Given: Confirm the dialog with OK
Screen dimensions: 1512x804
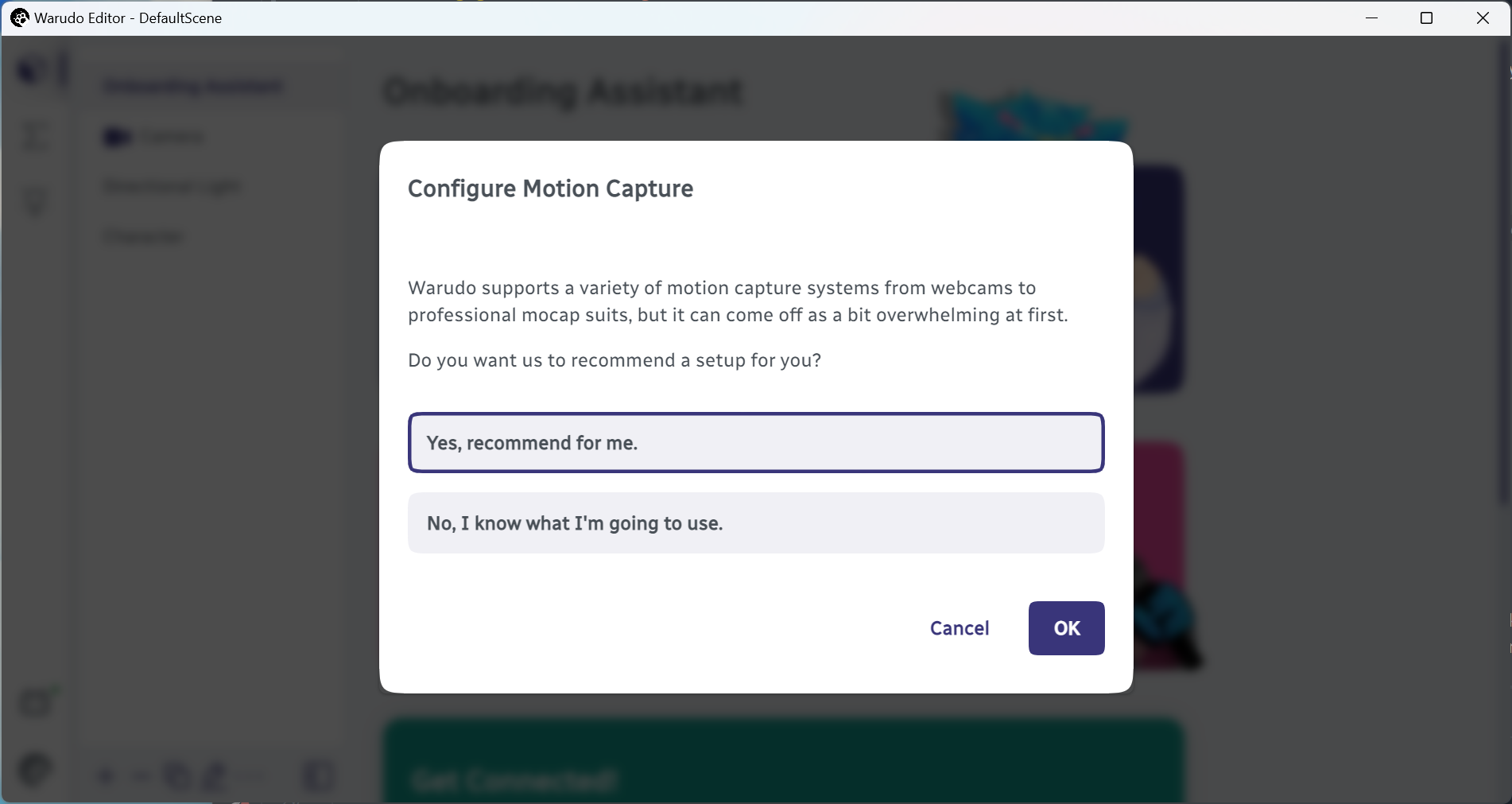Looking at the screenshot, I should point(1066,628).
